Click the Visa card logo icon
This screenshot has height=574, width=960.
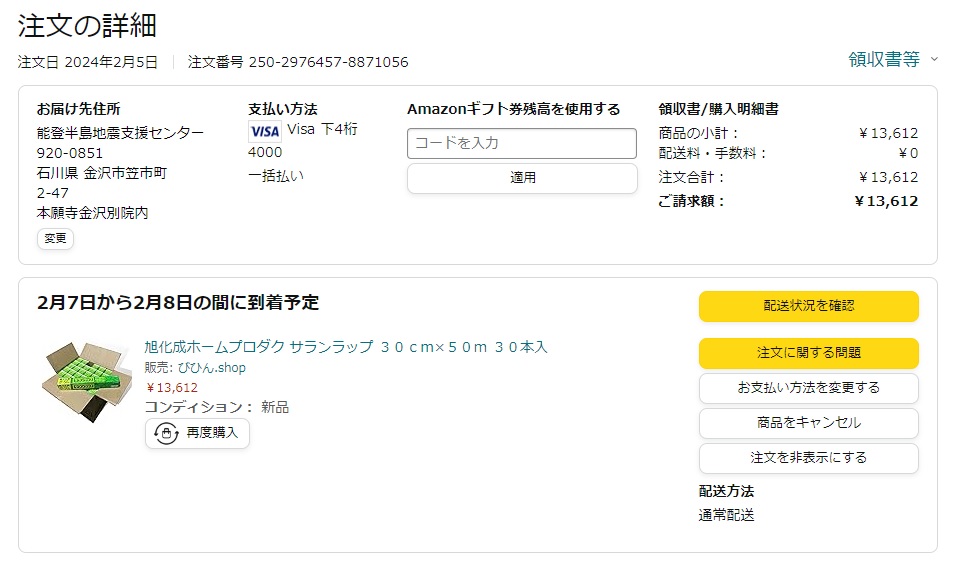click(x=264, y=131)
